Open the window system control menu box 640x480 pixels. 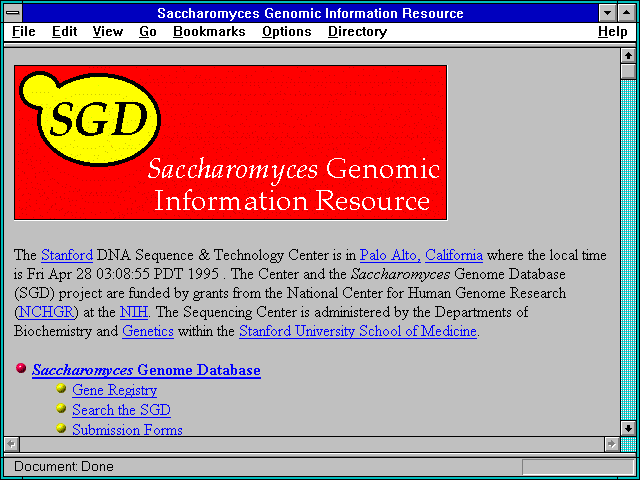(x=13, y=13)
